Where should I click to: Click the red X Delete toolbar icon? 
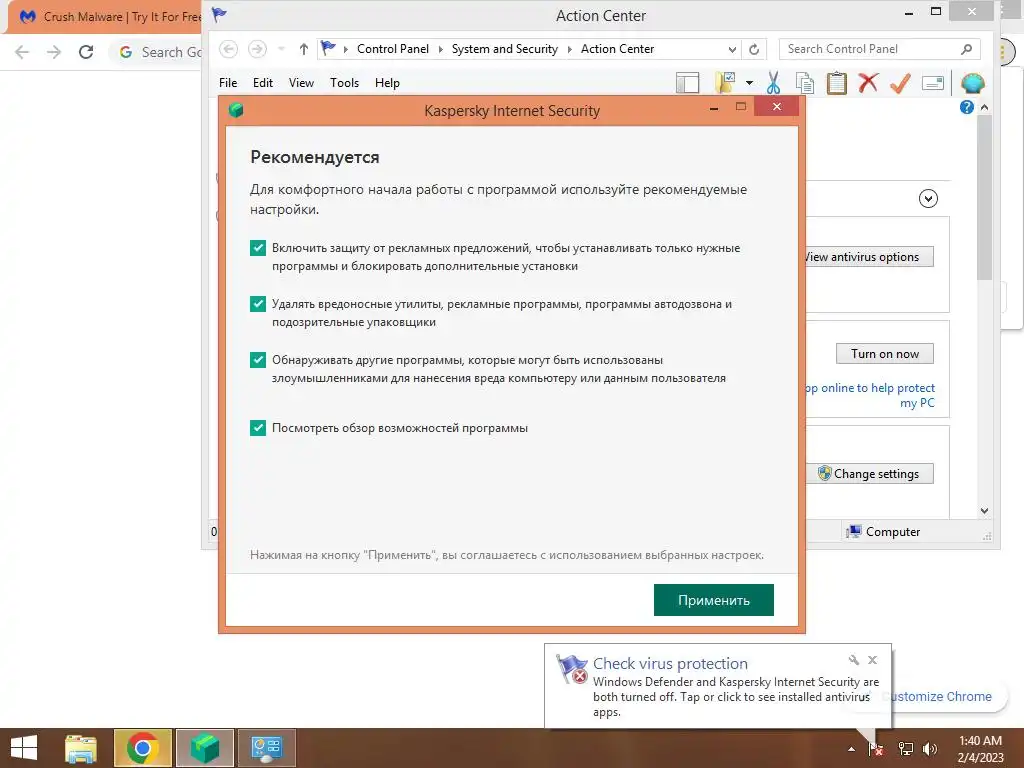pos(869,83)
